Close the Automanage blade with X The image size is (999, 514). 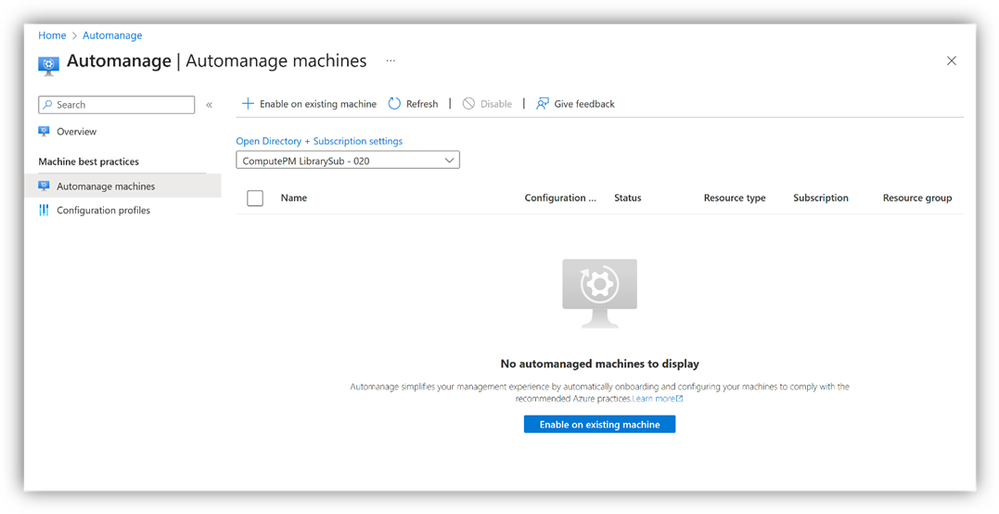click(951, 61)
